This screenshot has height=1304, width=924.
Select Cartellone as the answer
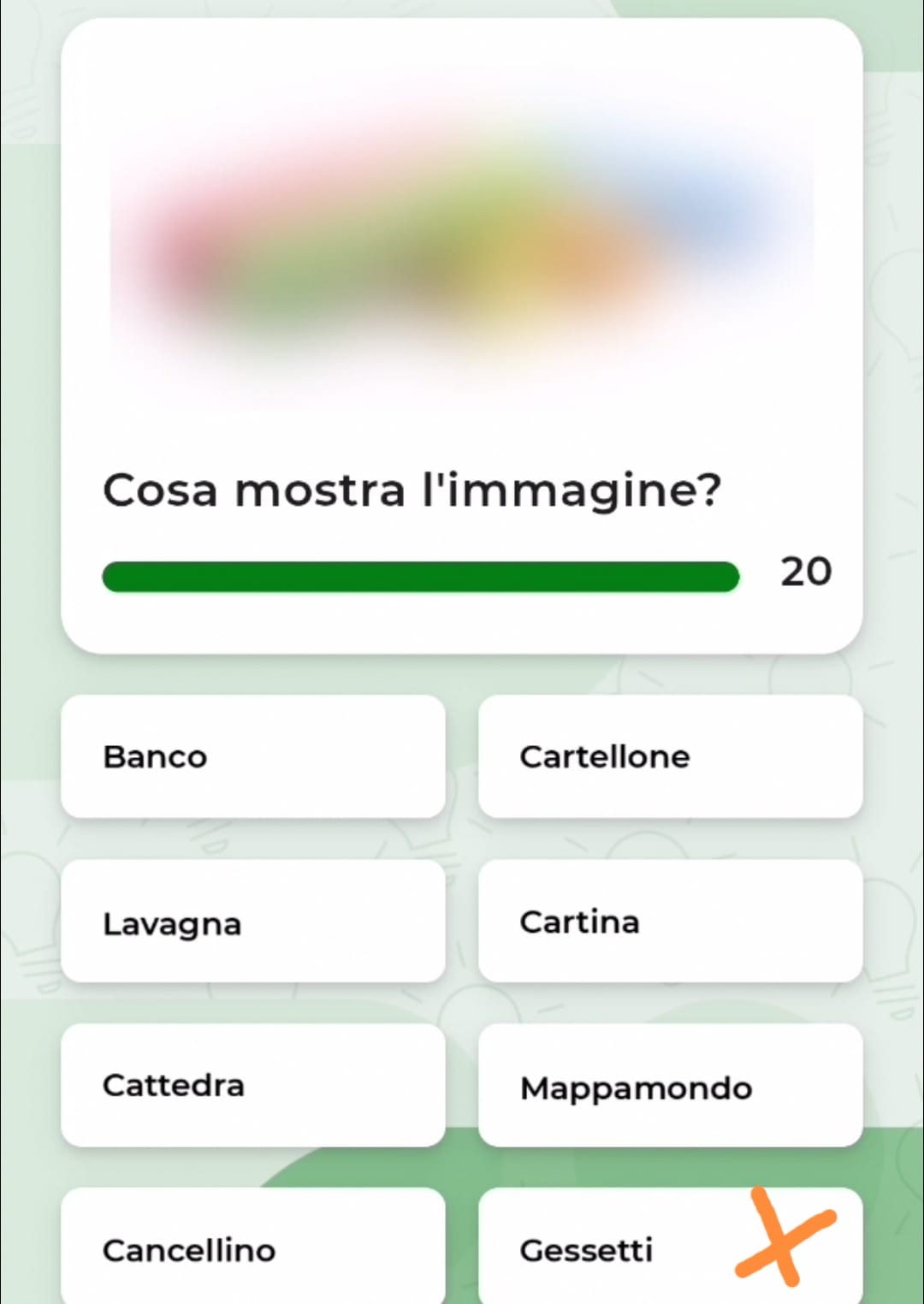tap(670, 756)
